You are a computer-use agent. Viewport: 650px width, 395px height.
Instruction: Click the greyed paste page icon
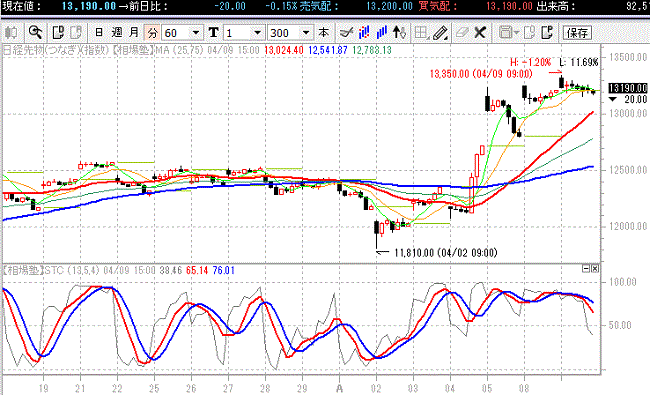pos(76,32)
